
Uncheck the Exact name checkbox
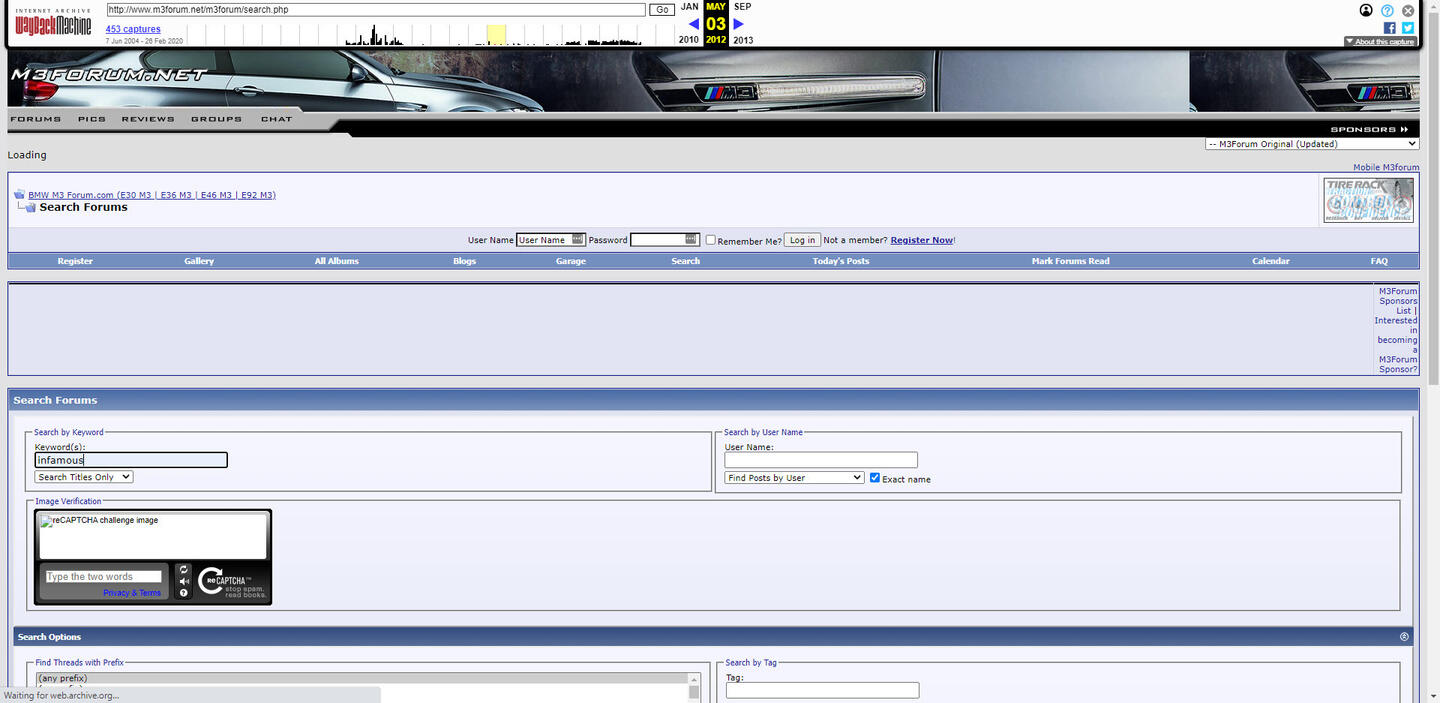point(875,478)
